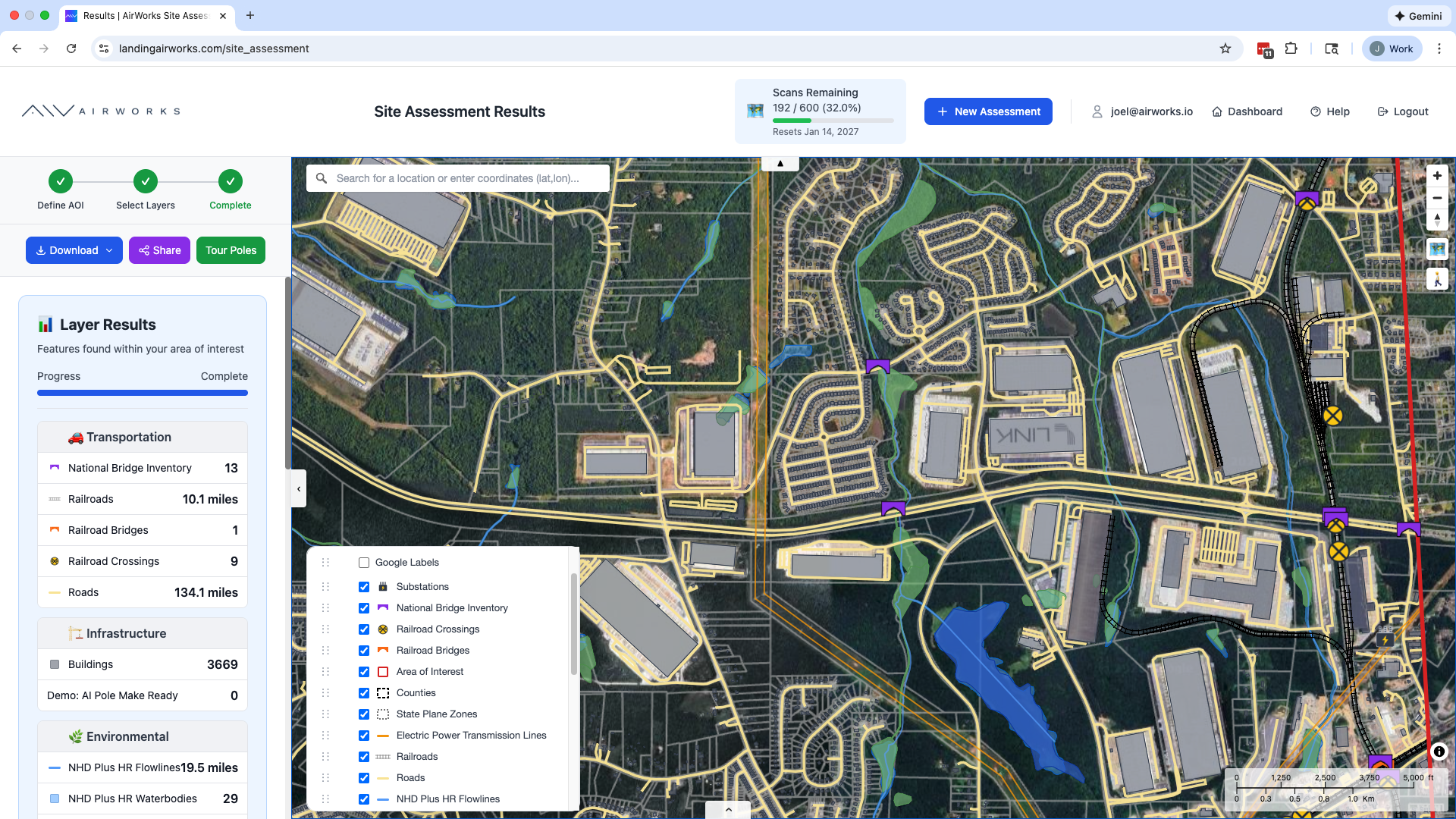Click the user account icon beside joel@airworks.io

pos(1097,111)
